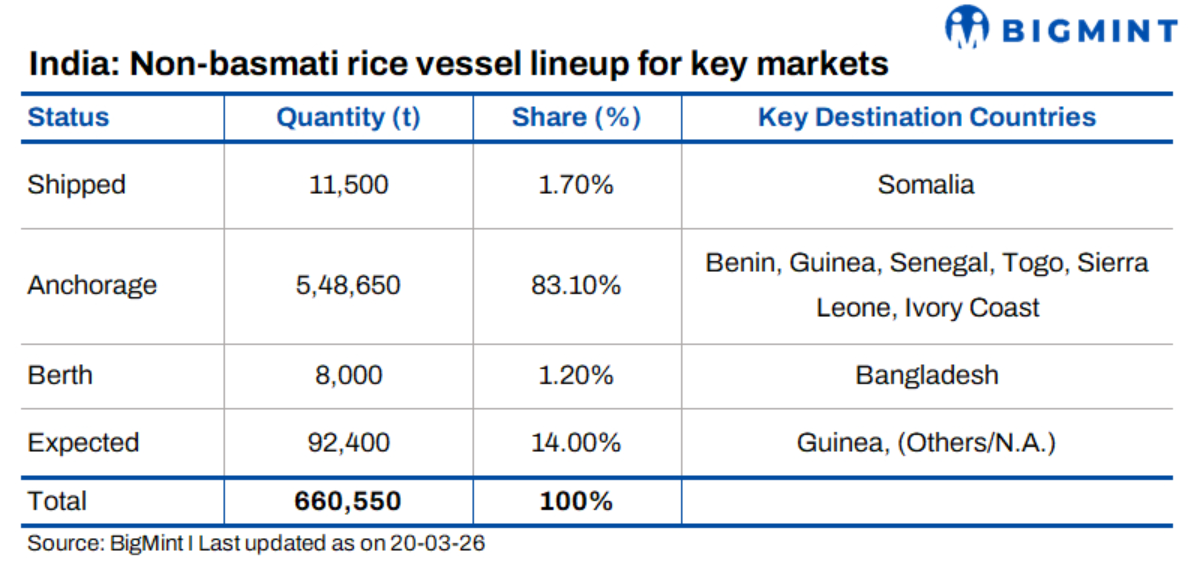Click the Bangladesh destination cell

coord(926,376)
